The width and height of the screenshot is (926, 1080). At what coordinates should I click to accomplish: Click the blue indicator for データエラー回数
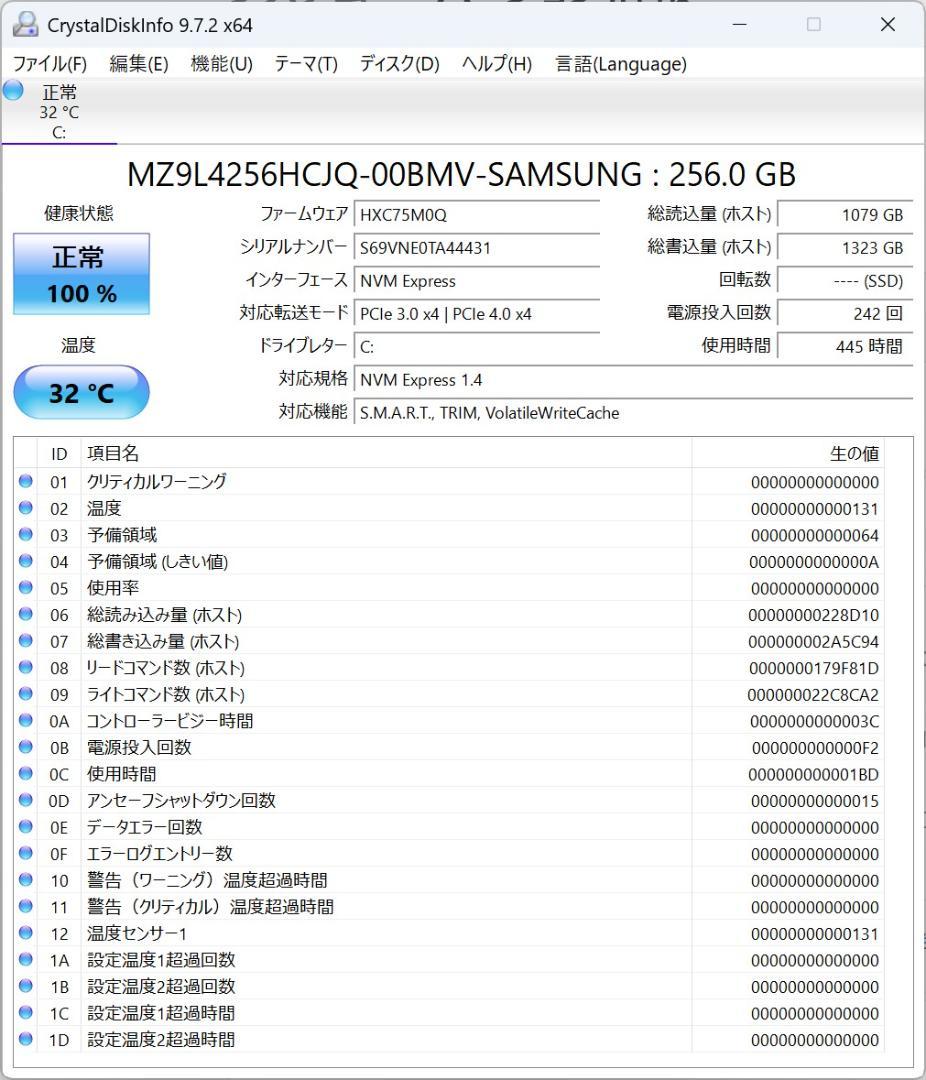coord(28,827)
